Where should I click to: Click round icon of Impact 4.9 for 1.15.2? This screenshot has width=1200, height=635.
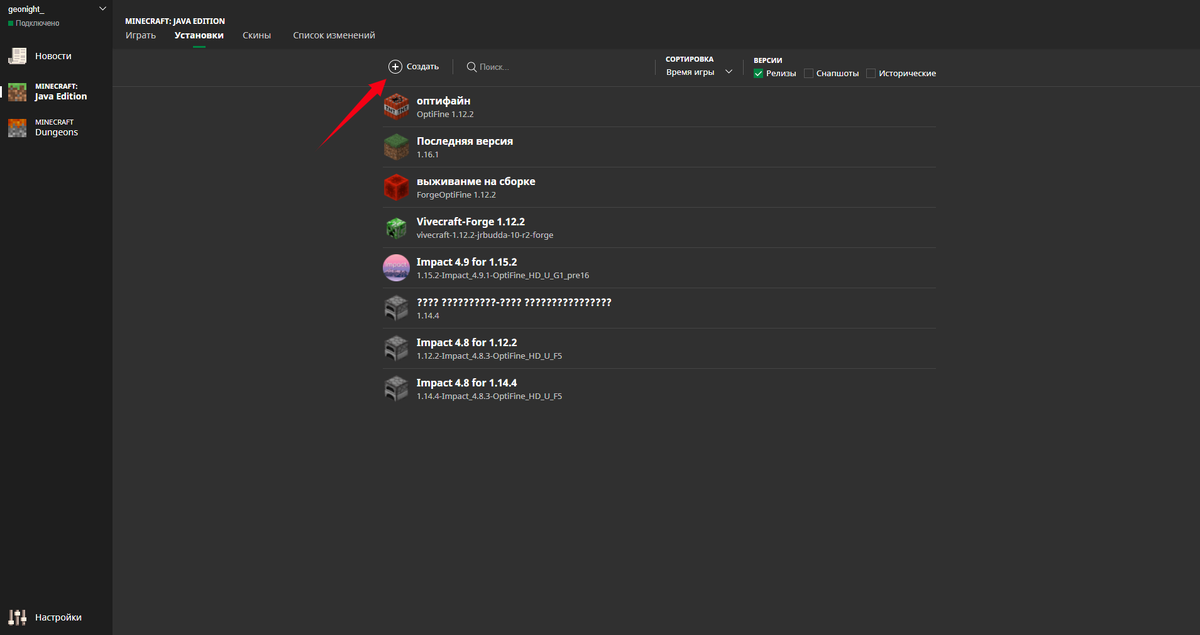[x=397, y=268]
